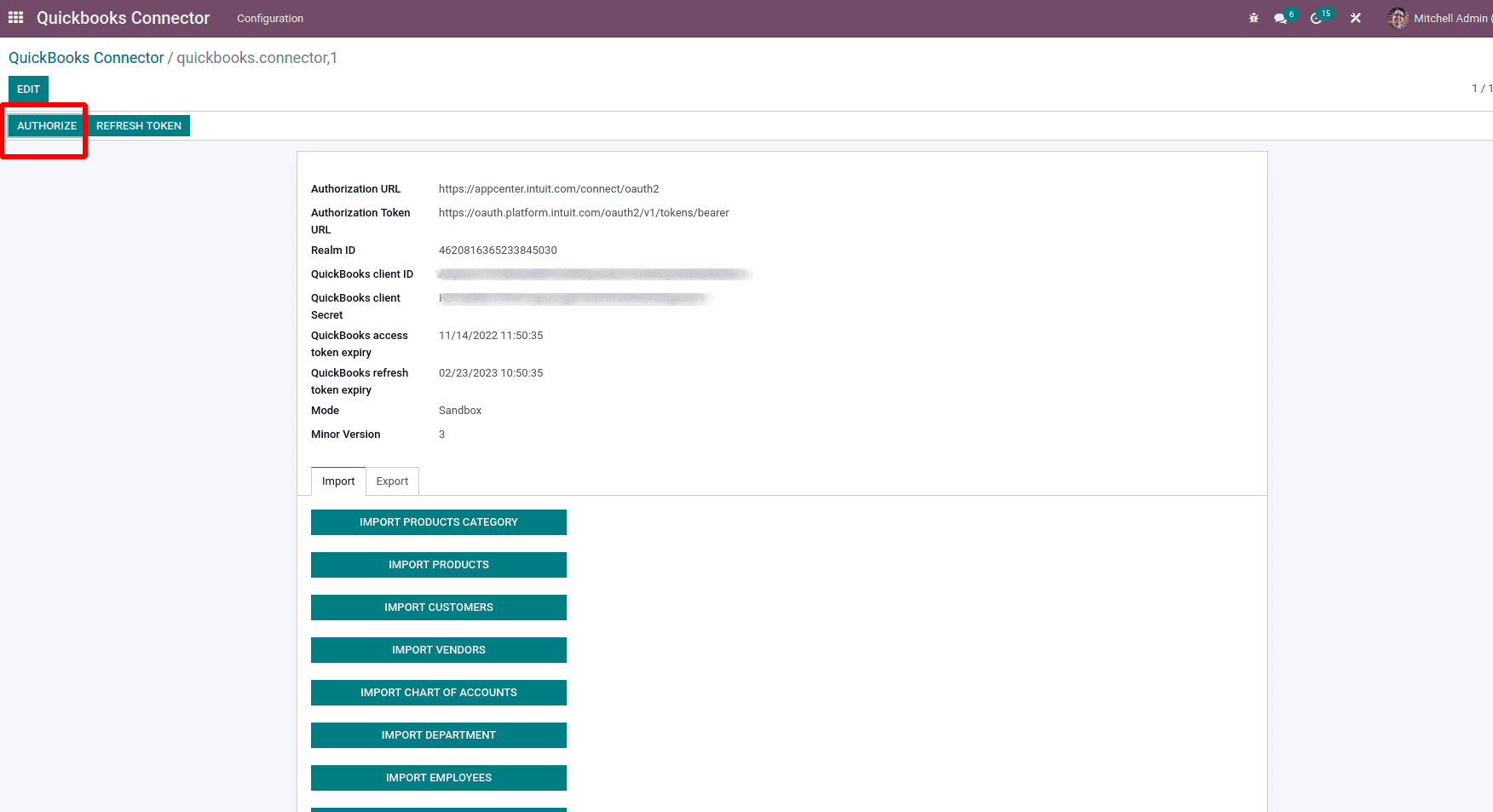Click the Authorization URL label
Screen dimensions: 1493x812
click(355, 189)
